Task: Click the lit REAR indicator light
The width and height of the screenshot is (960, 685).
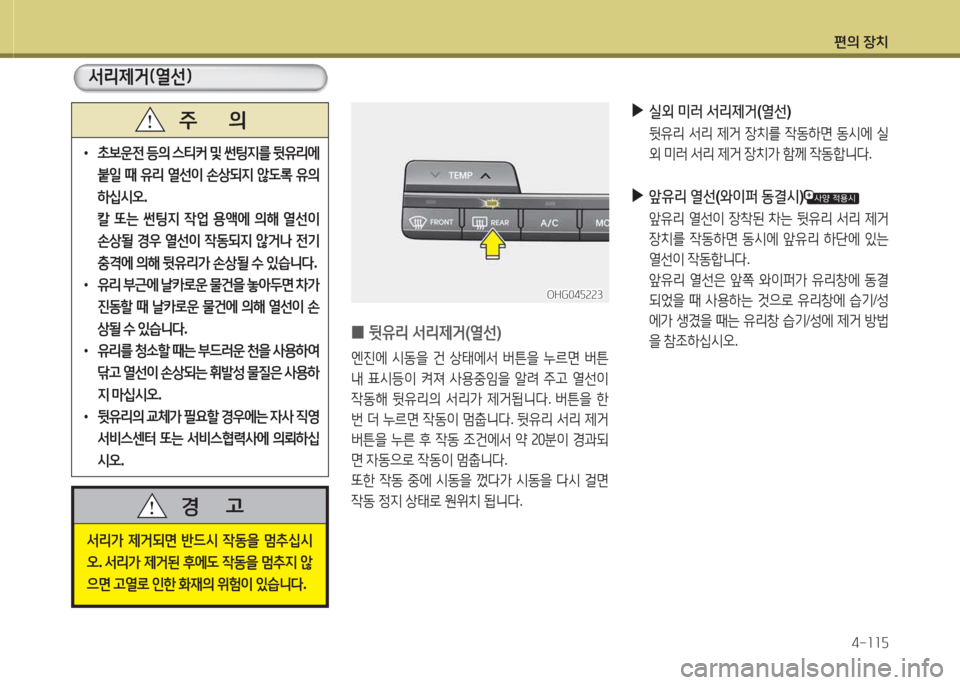Action: coord(492,204)
